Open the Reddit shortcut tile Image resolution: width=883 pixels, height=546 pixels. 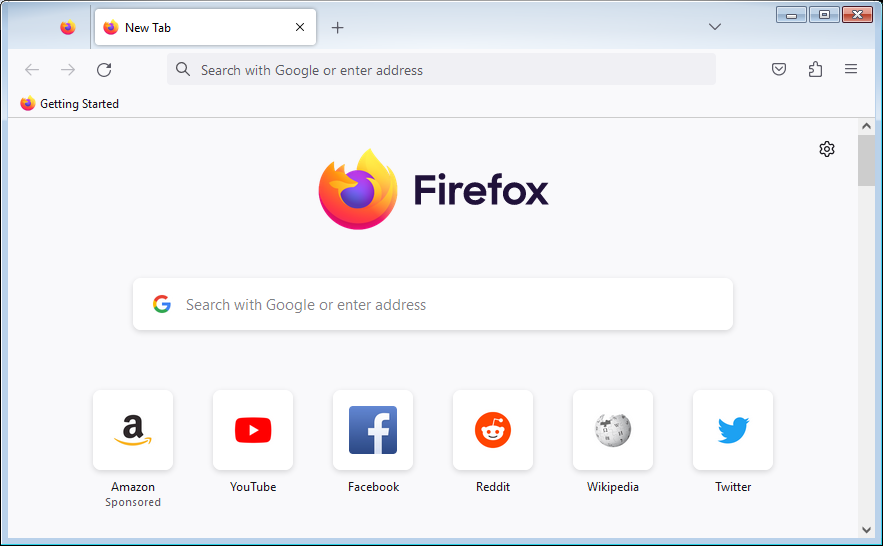(x=493, y=430)
